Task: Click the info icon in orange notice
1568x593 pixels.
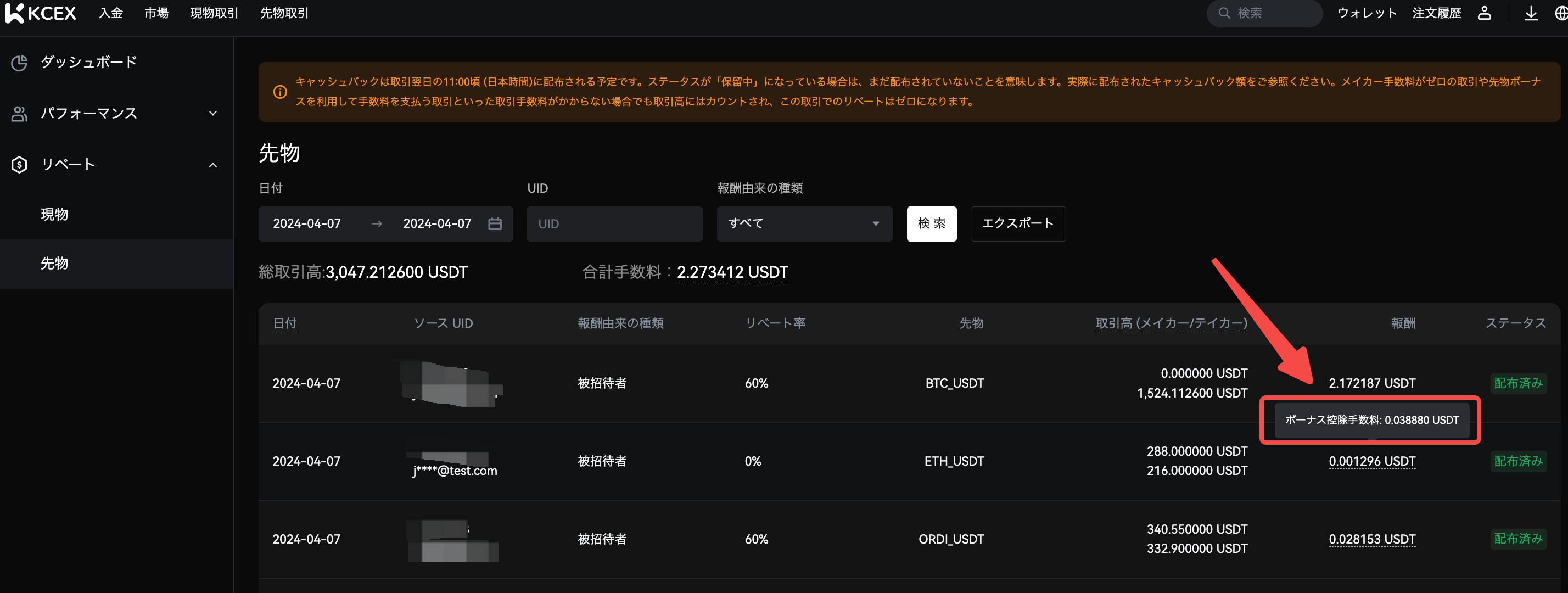Action: click(280, 92)
